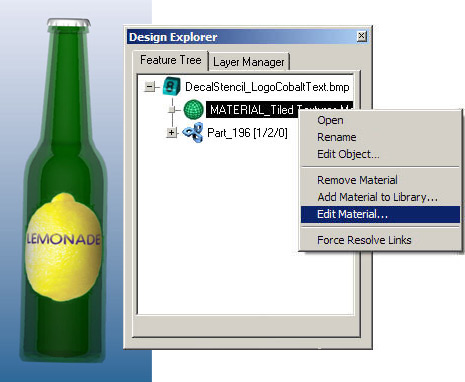Toggle the expander beside MATERIAL_Tiled Texture
This screenshot has width=465, height=382.
tap(172, 109)
